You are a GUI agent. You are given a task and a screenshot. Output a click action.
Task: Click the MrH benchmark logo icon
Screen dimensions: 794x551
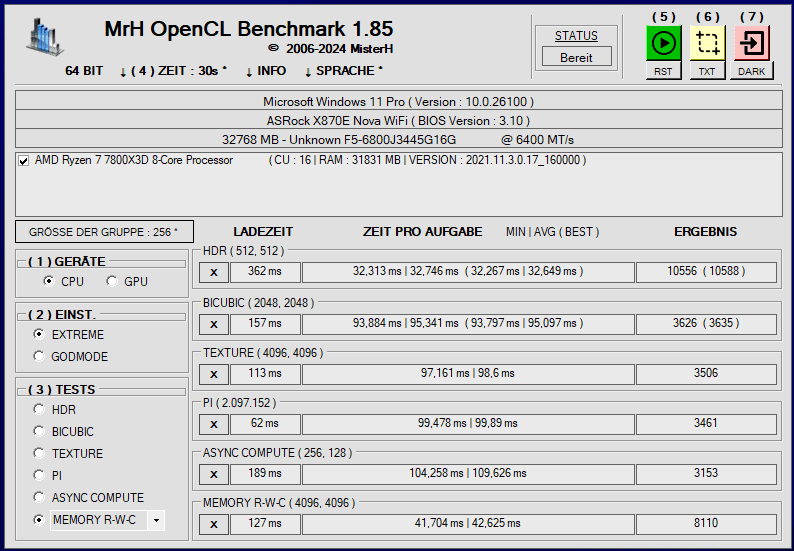click(45, 36)
